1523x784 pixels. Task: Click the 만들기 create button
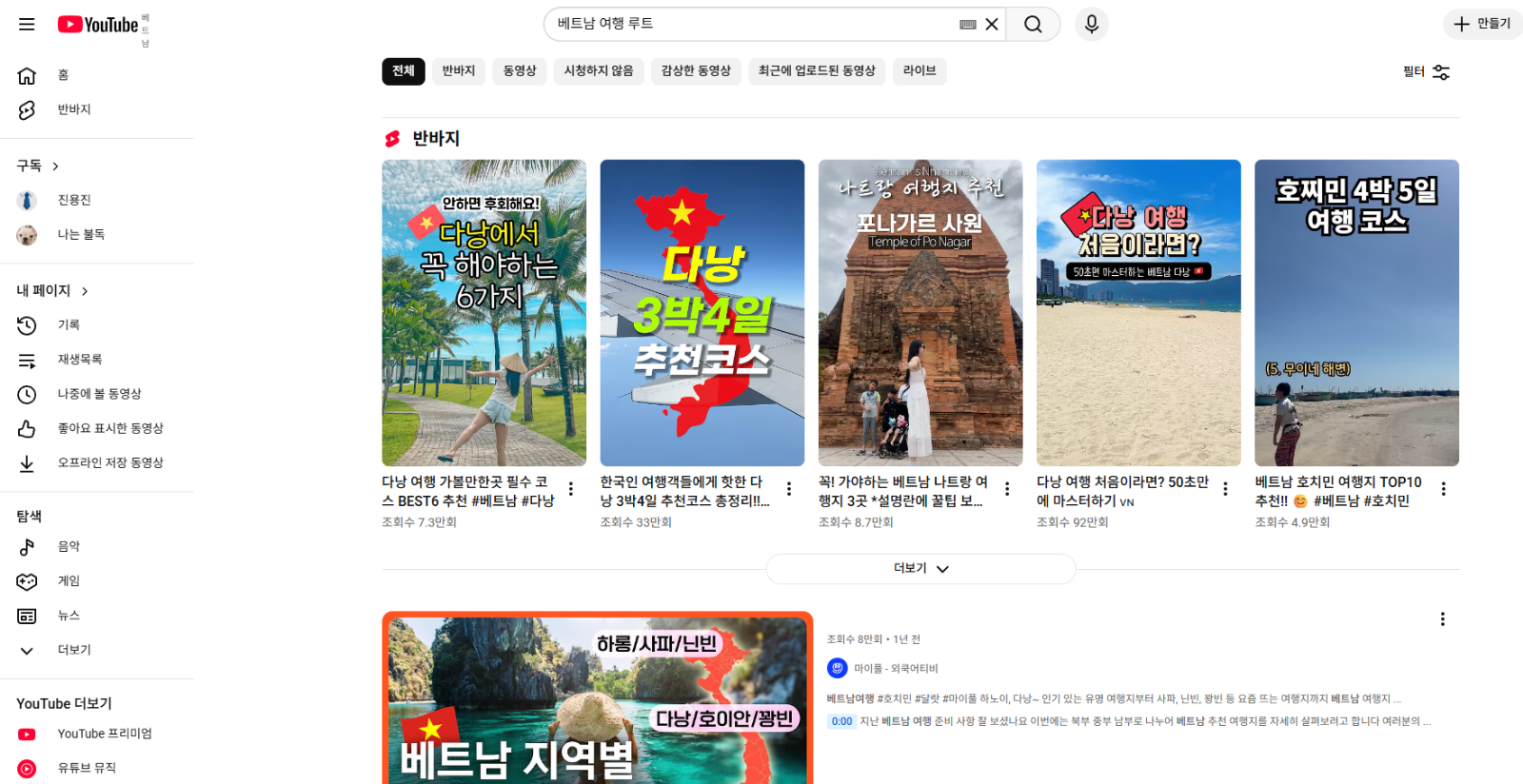1483,24
